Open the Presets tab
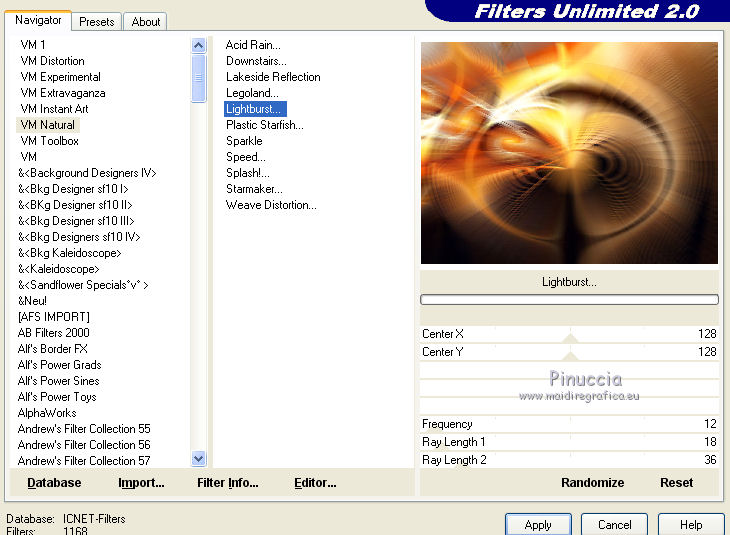 click(96, 22)
